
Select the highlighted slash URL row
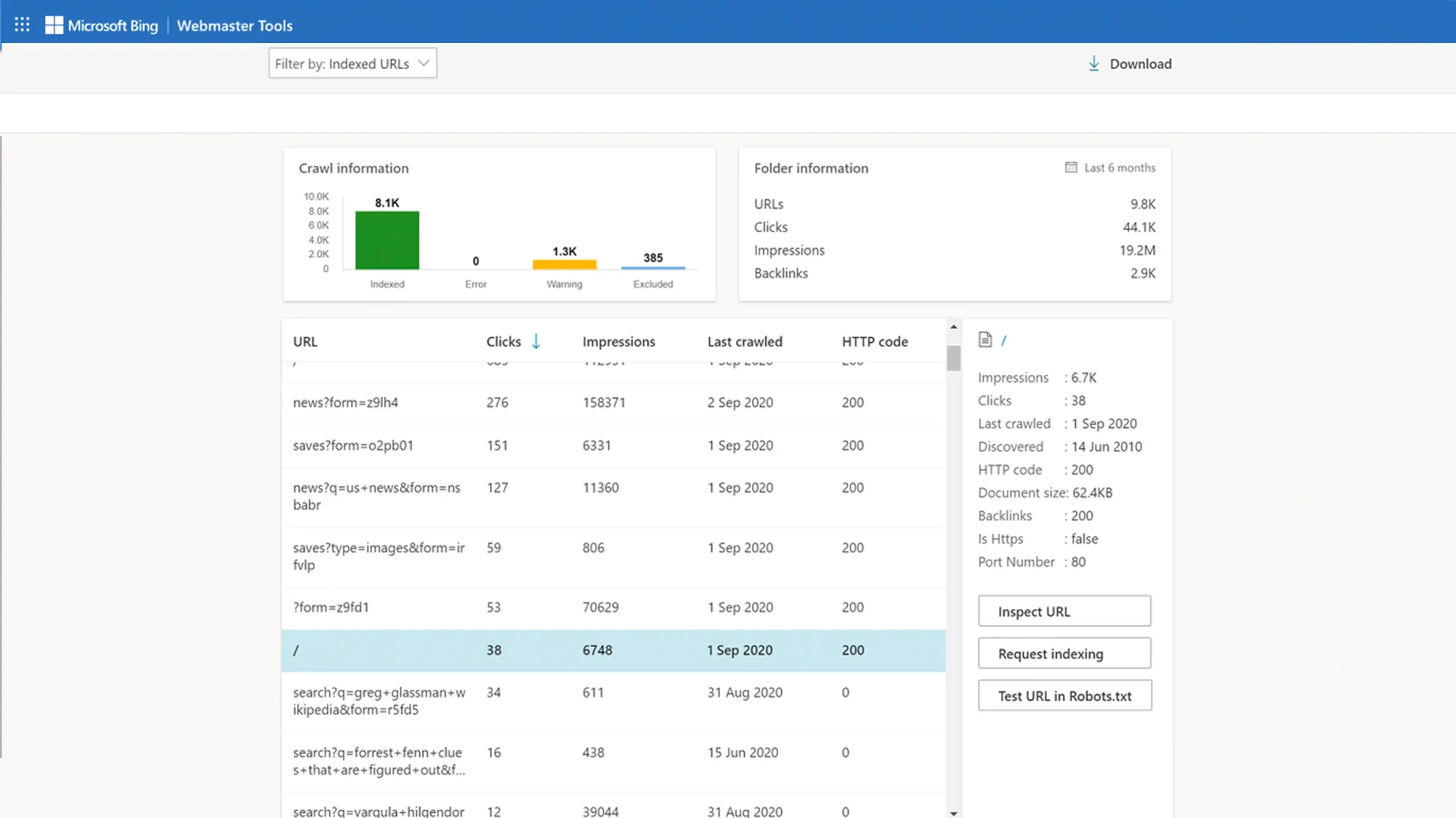614,651
